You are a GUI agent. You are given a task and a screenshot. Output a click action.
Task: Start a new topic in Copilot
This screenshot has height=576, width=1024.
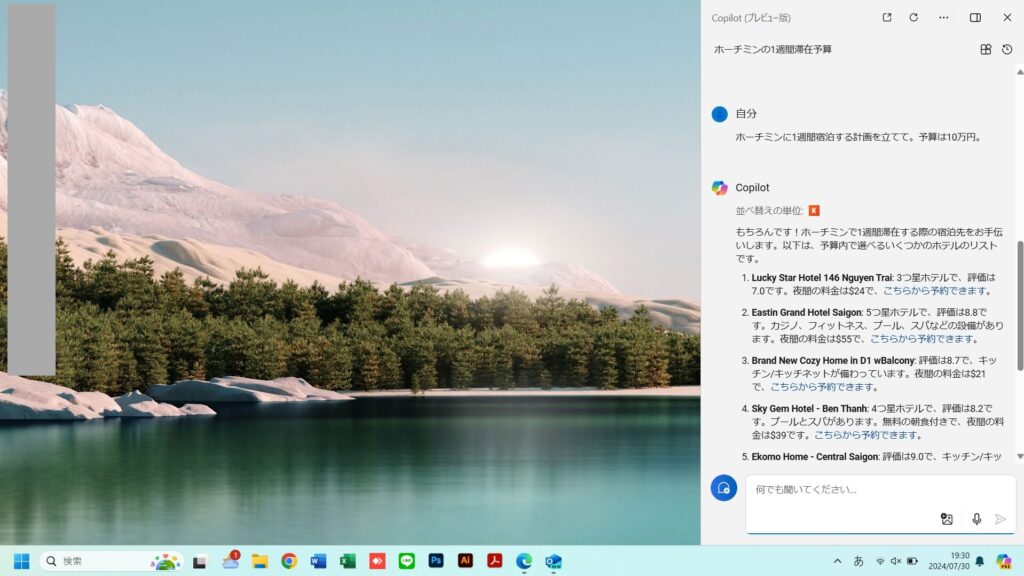tap(724, 488)
